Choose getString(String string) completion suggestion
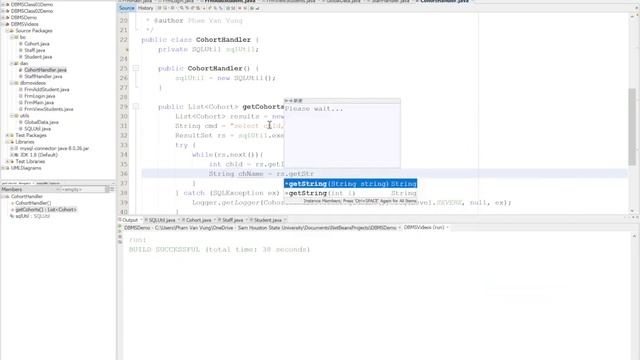This screenshot has height=360, width=640. coord(351,184)
